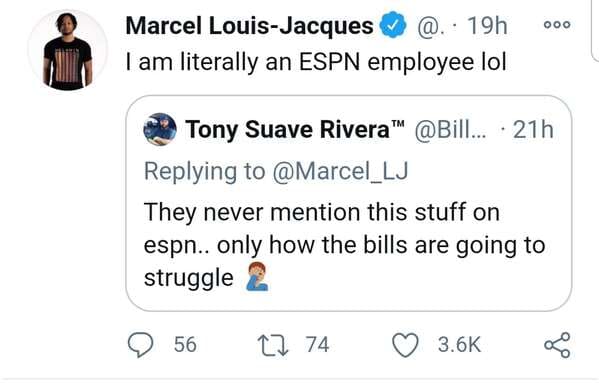This screenshot has height=383, width=599.
Task: Click the 21h timestamp on the quoted tweet
Action: (x=533, y=129)
